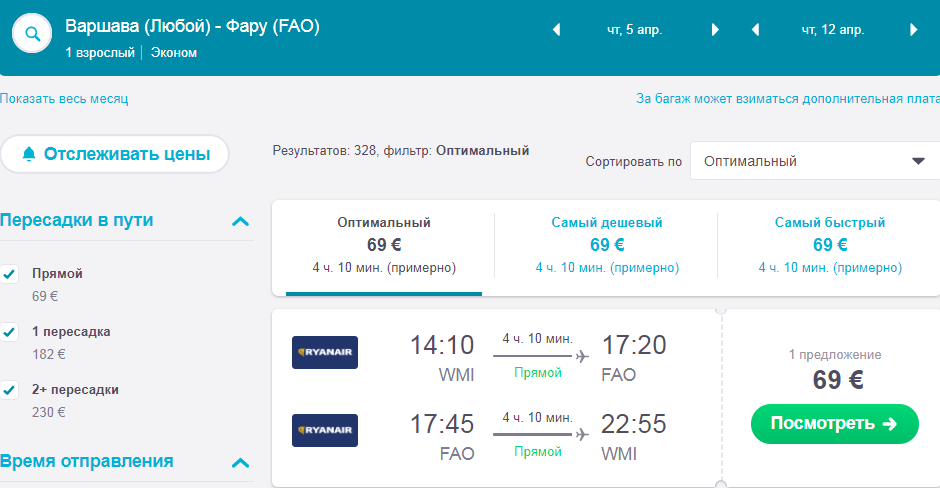Open the Показать весь месяц link
Image resolution: width=940 pixels, height=488 pixels.
click(x=64, y=99)
